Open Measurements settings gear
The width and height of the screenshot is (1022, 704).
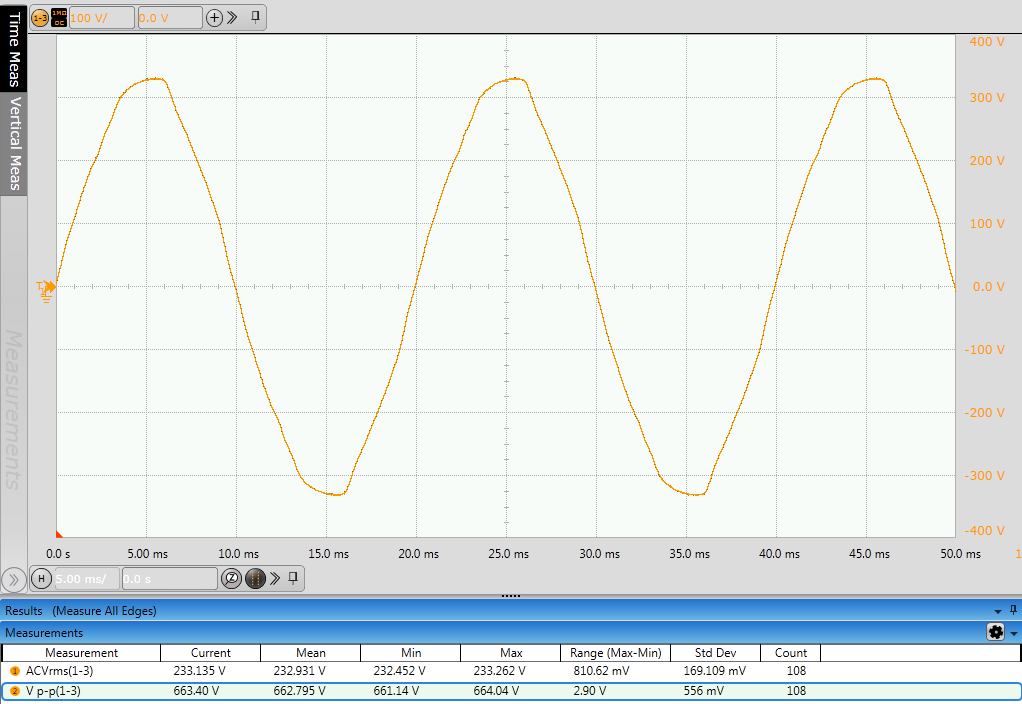(996, 632)
